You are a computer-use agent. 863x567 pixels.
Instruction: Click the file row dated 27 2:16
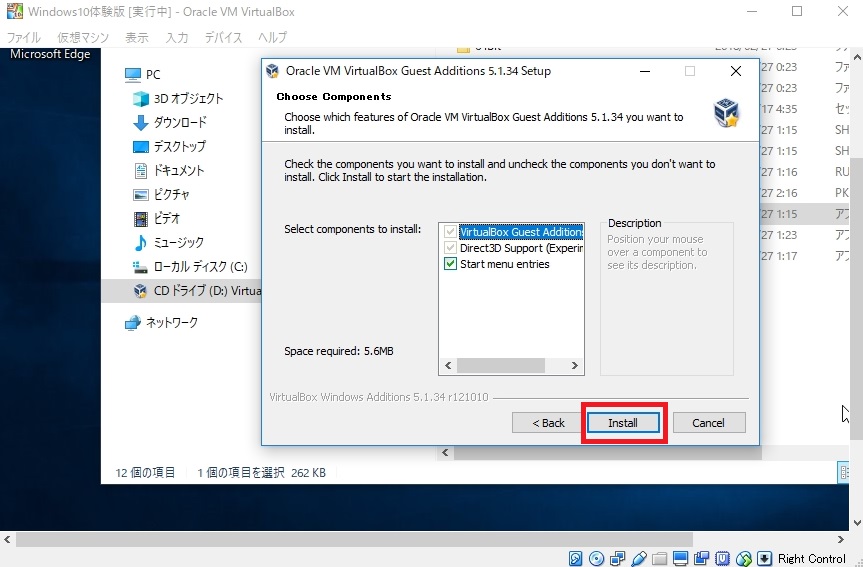pyautogui.click(x=805, y=193)
